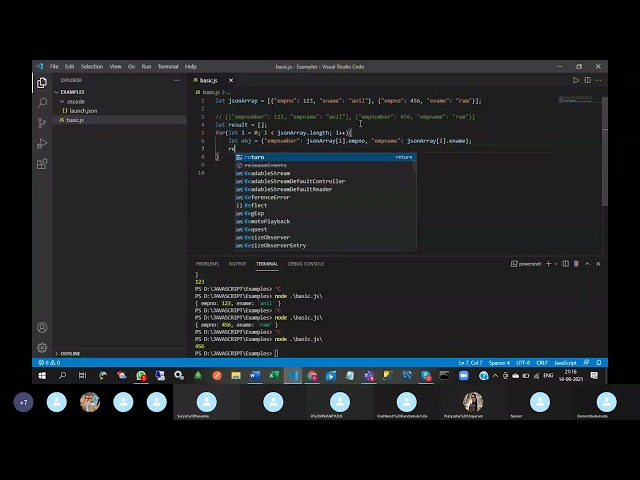Click the errors and warnings status item

tap(49, 362)
